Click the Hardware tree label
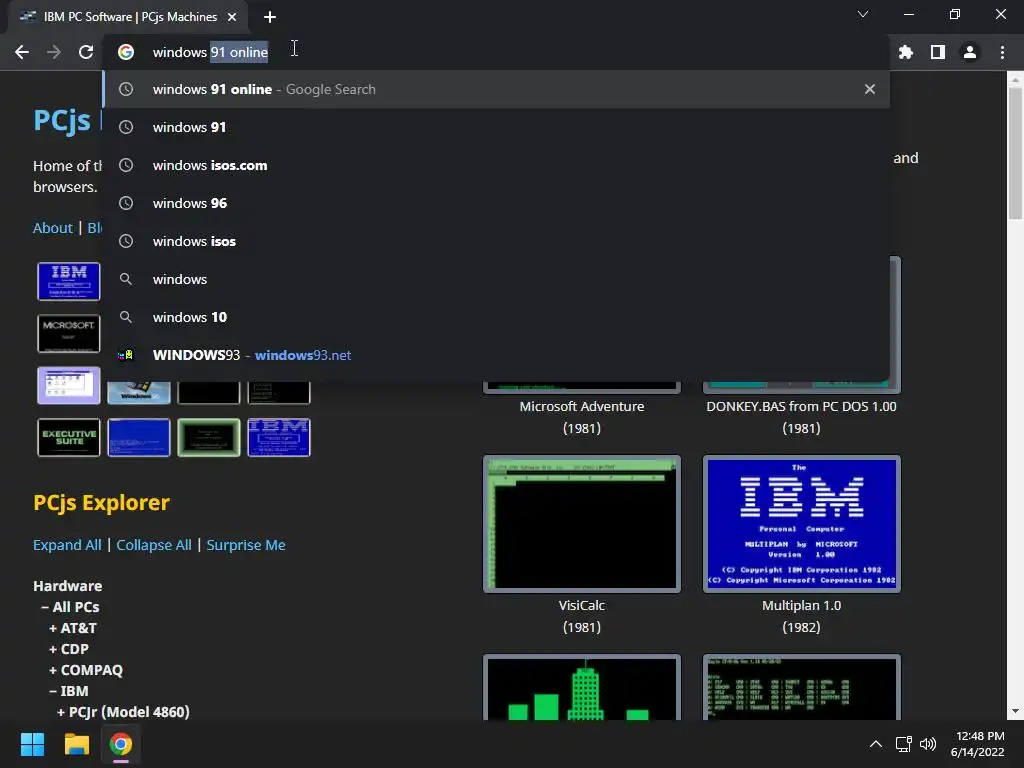 (68, 586)
